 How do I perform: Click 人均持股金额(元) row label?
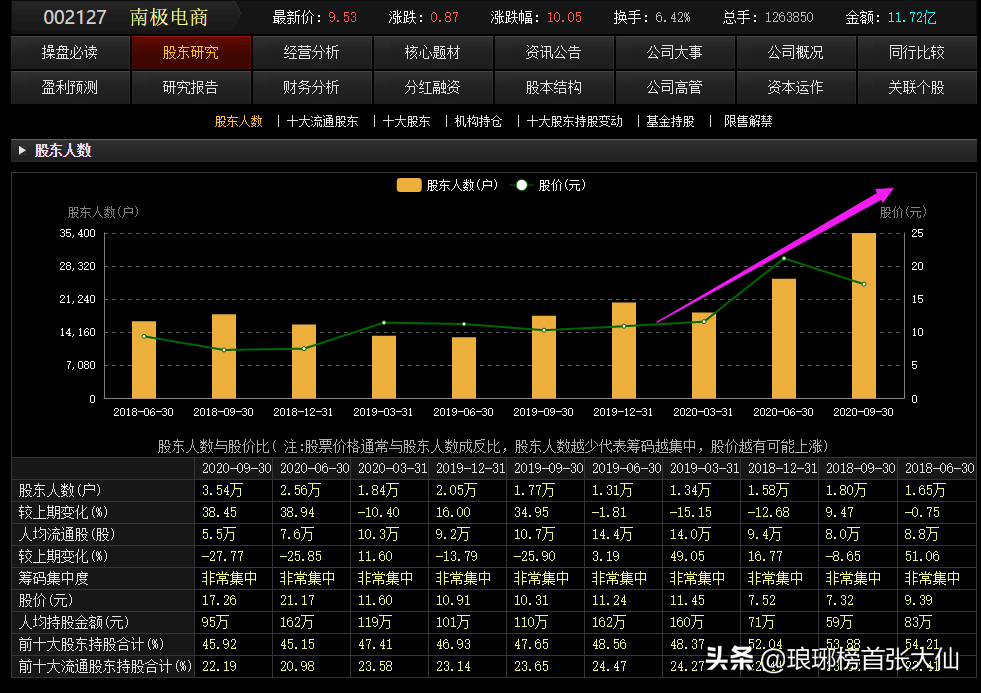74,622
